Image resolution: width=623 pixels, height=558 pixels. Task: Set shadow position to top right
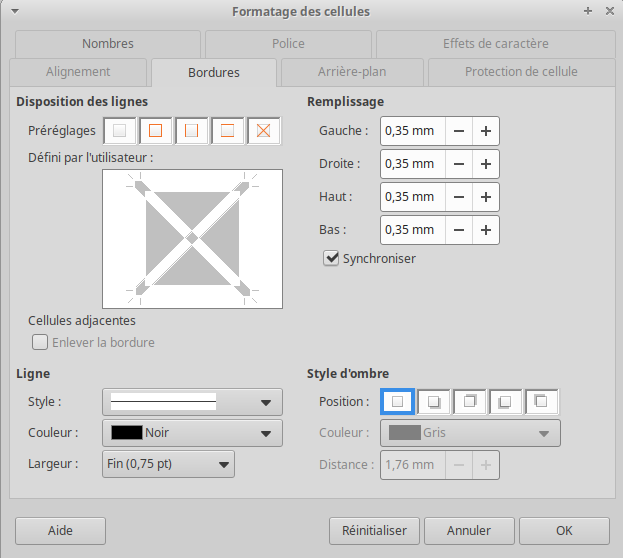(x=469, y=402)
